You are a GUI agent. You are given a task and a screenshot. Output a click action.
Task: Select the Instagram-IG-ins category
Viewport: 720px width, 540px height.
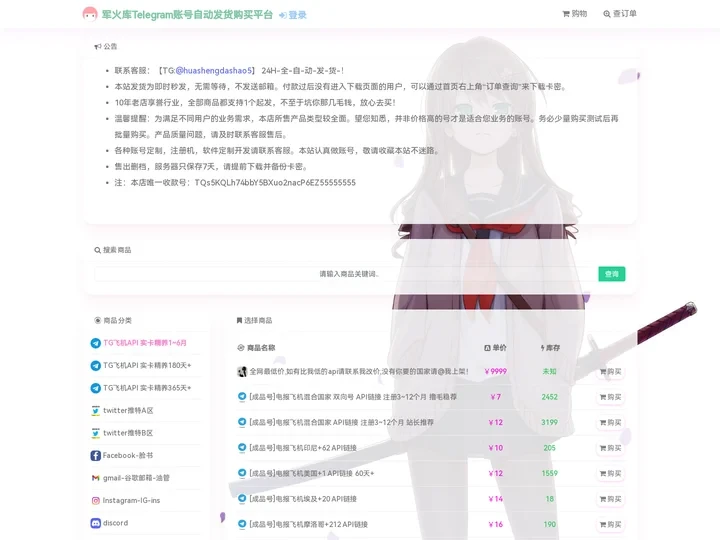click(x=131, y=501)
